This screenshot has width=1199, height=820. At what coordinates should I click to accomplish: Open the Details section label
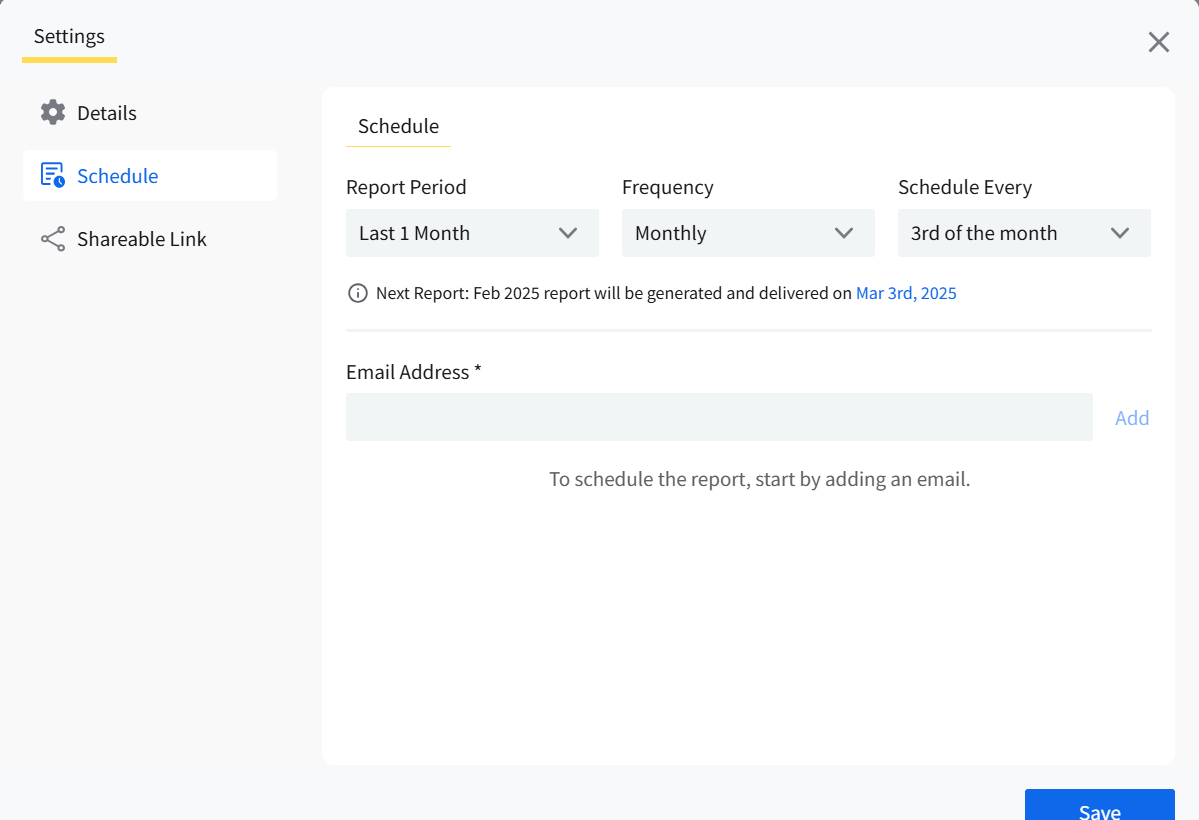click(x=107, y=113)
